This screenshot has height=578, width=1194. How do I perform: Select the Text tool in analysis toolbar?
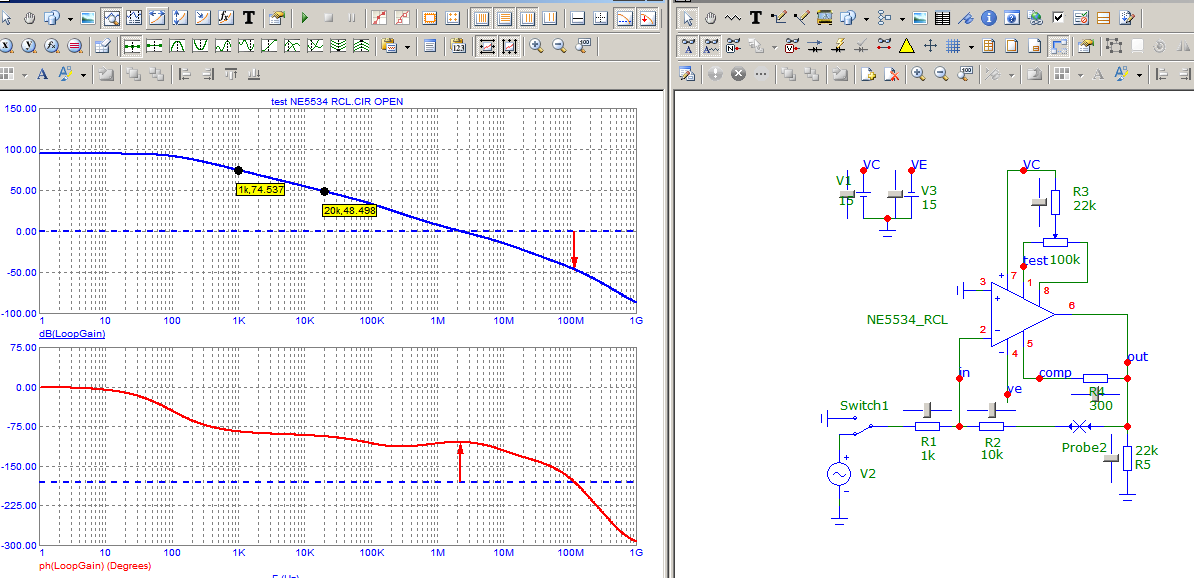click(x=249, y=18)
